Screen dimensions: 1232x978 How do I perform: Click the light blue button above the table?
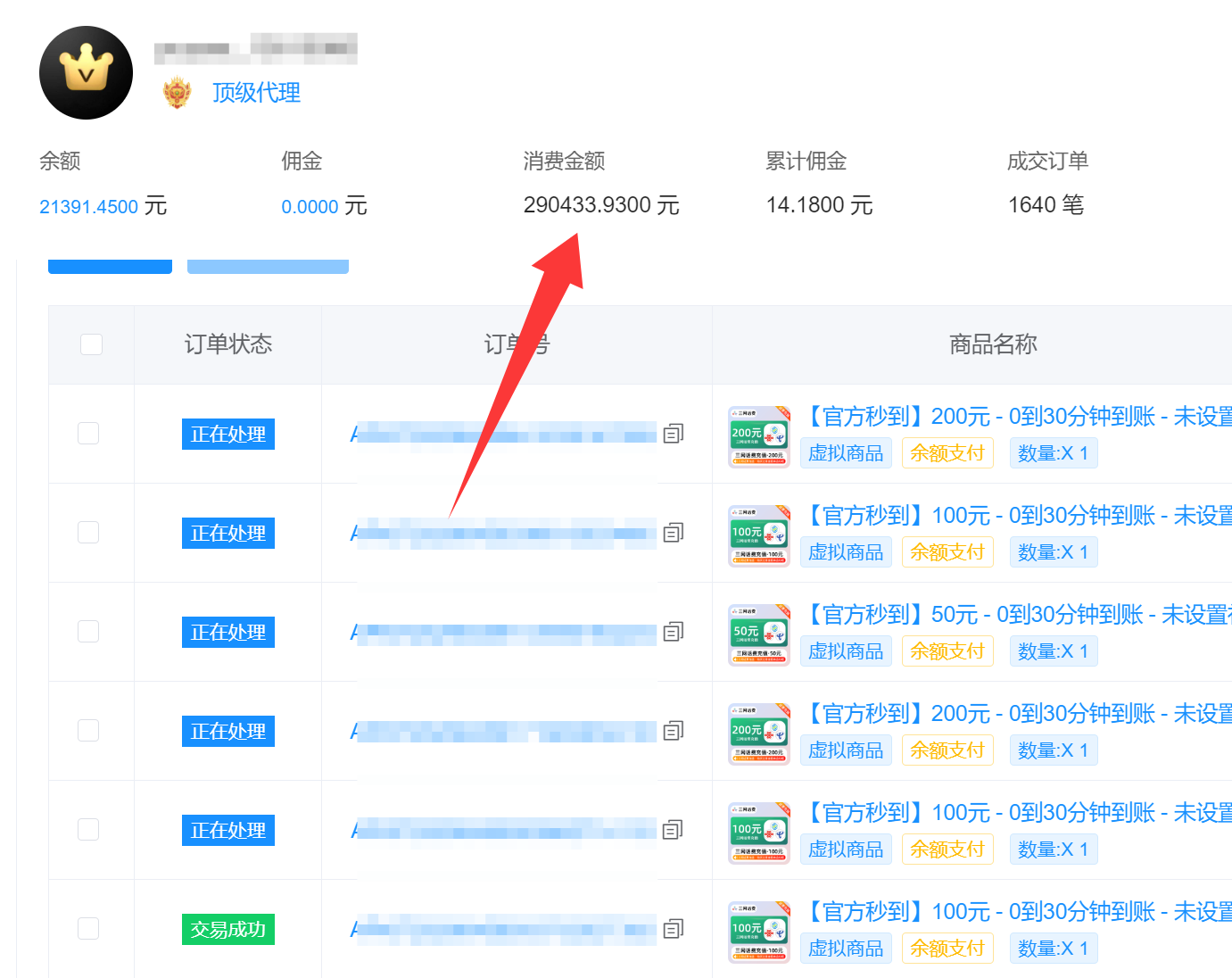click(268, 266)
